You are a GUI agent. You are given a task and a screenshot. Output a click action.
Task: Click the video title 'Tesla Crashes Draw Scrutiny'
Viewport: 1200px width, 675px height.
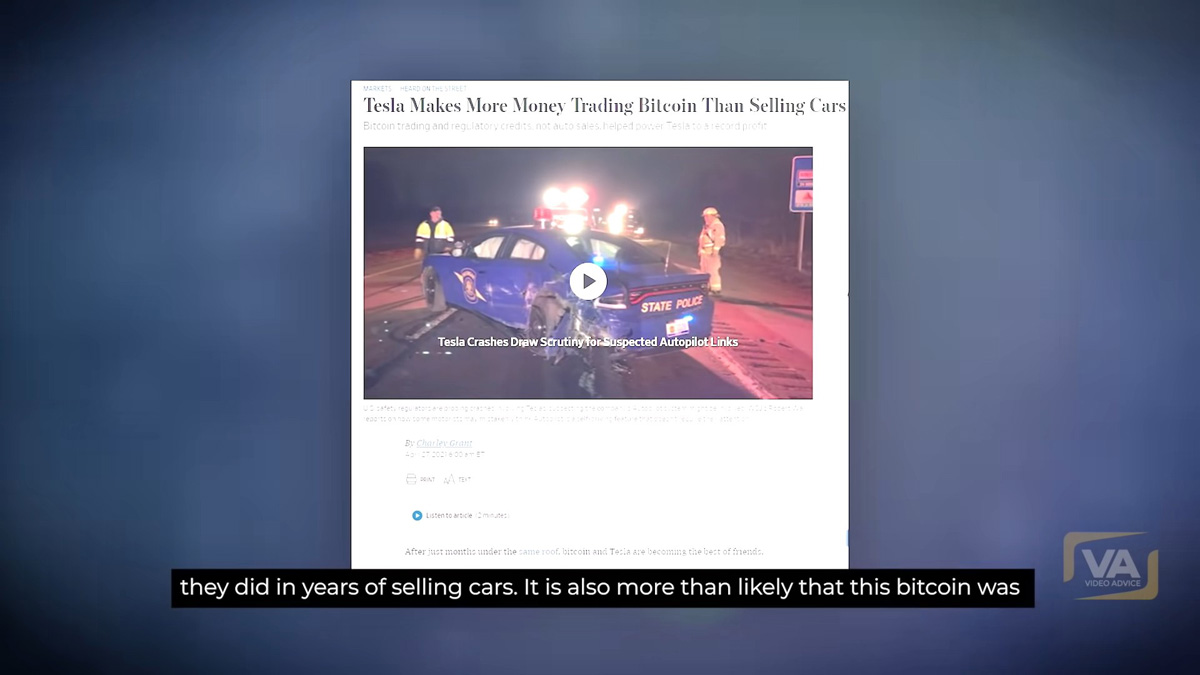[x=588, y=342]
